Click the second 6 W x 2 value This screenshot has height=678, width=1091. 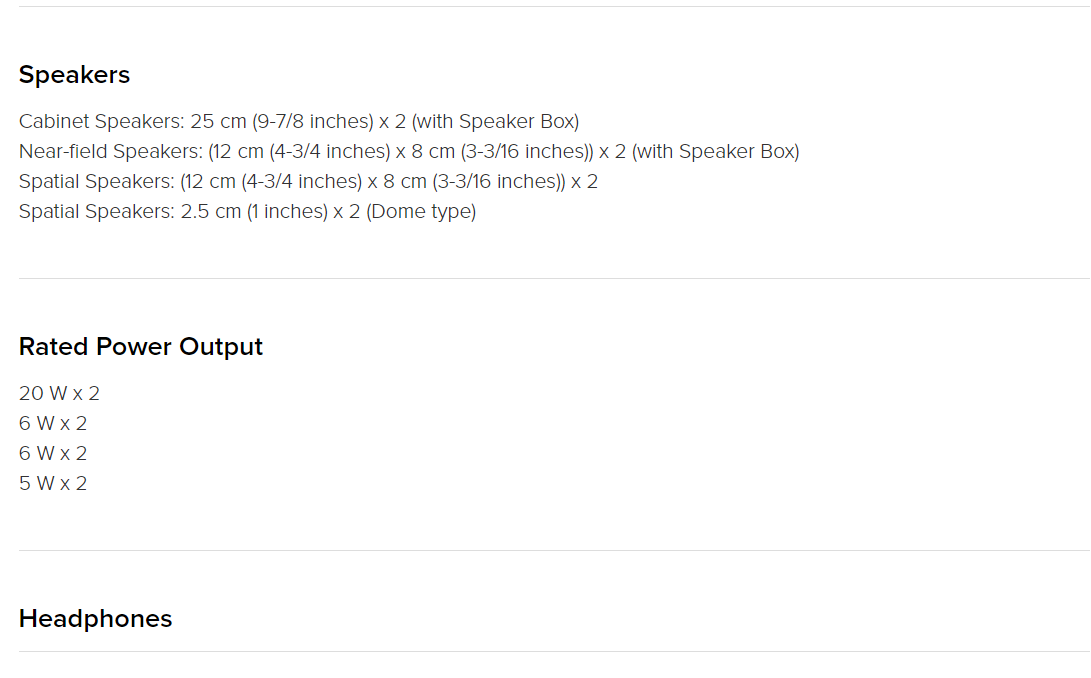pos(53,453)
